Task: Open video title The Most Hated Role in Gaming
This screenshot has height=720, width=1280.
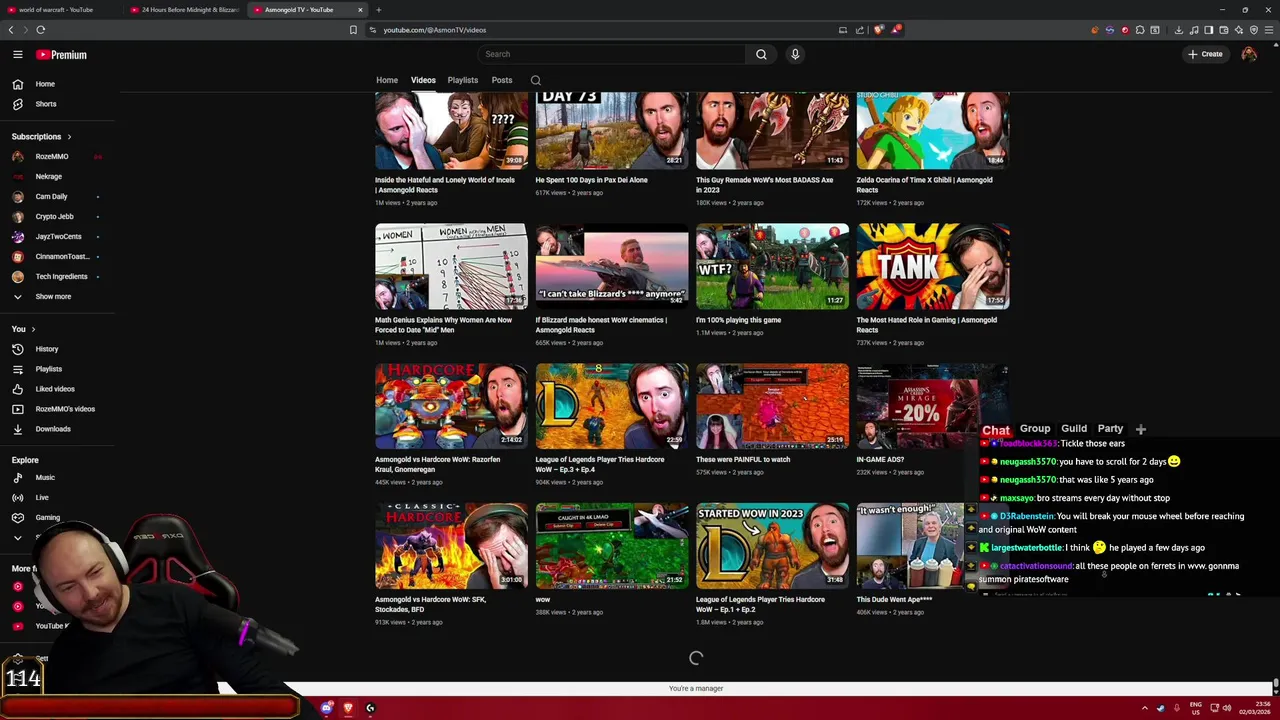Action: [926, 325]
